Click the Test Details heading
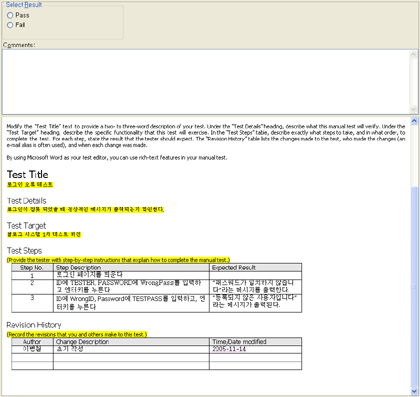 (x=27, y=201)
